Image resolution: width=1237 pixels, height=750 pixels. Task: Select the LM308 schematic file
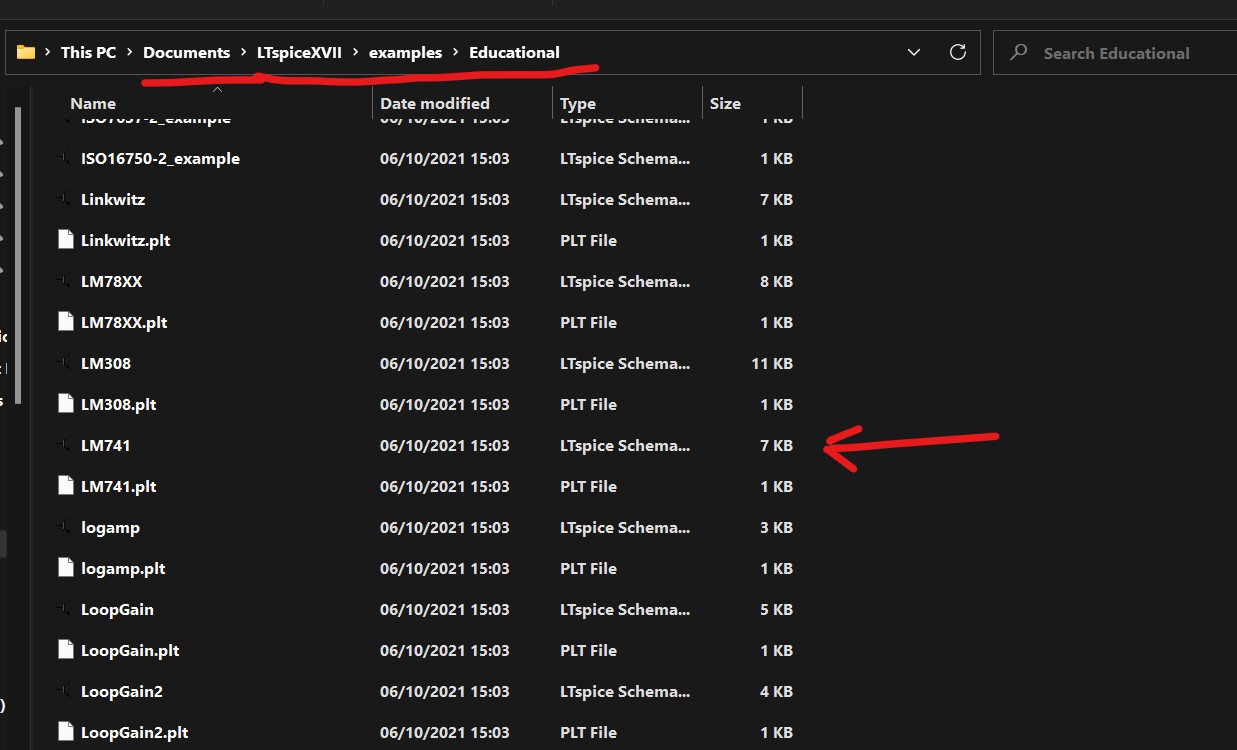click(106, 363)
